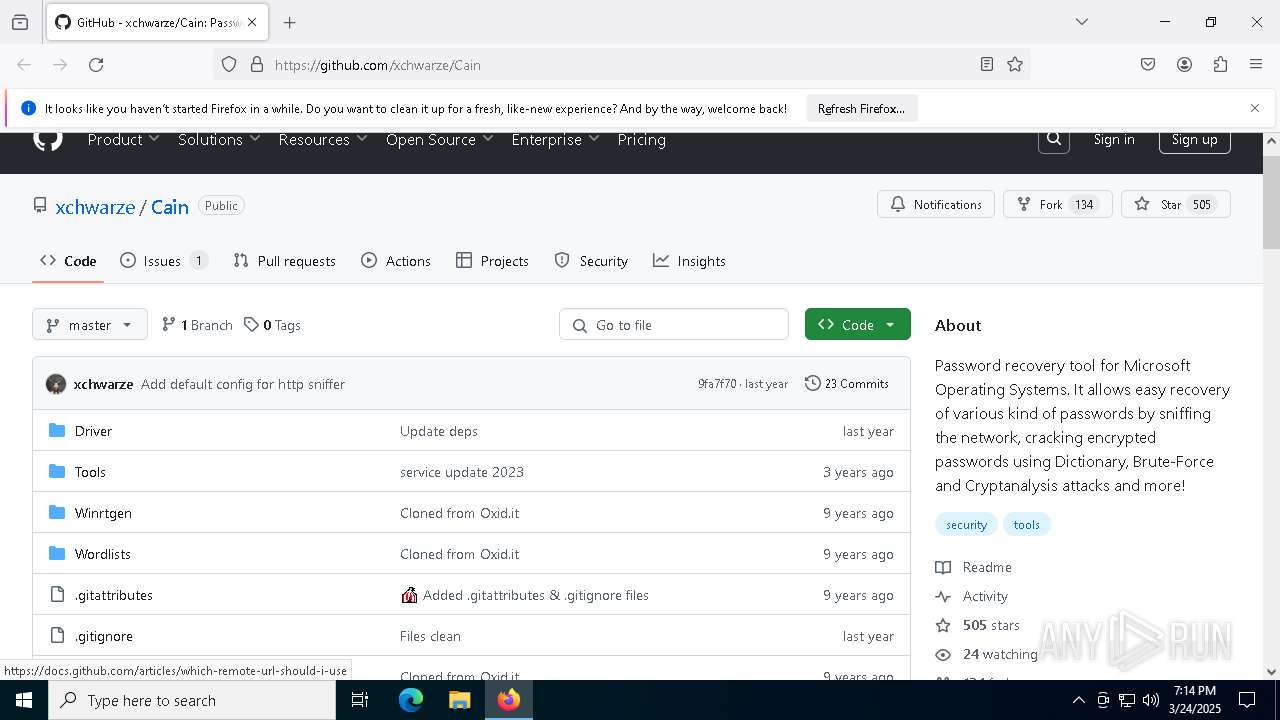Open Firefox Pocket save icon
Viewport: 1280px width, 720px height.
(1148, 65)
